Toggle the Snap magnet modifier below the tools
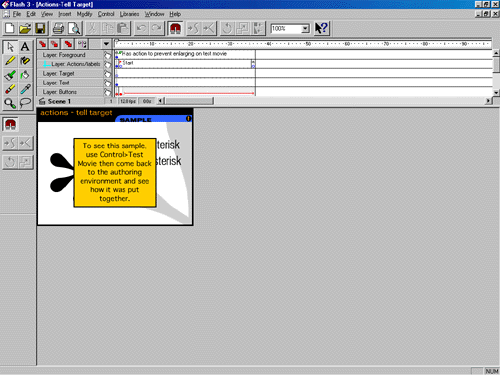Image resolution: width=500 pixels, height=375 pixels. 10,125
